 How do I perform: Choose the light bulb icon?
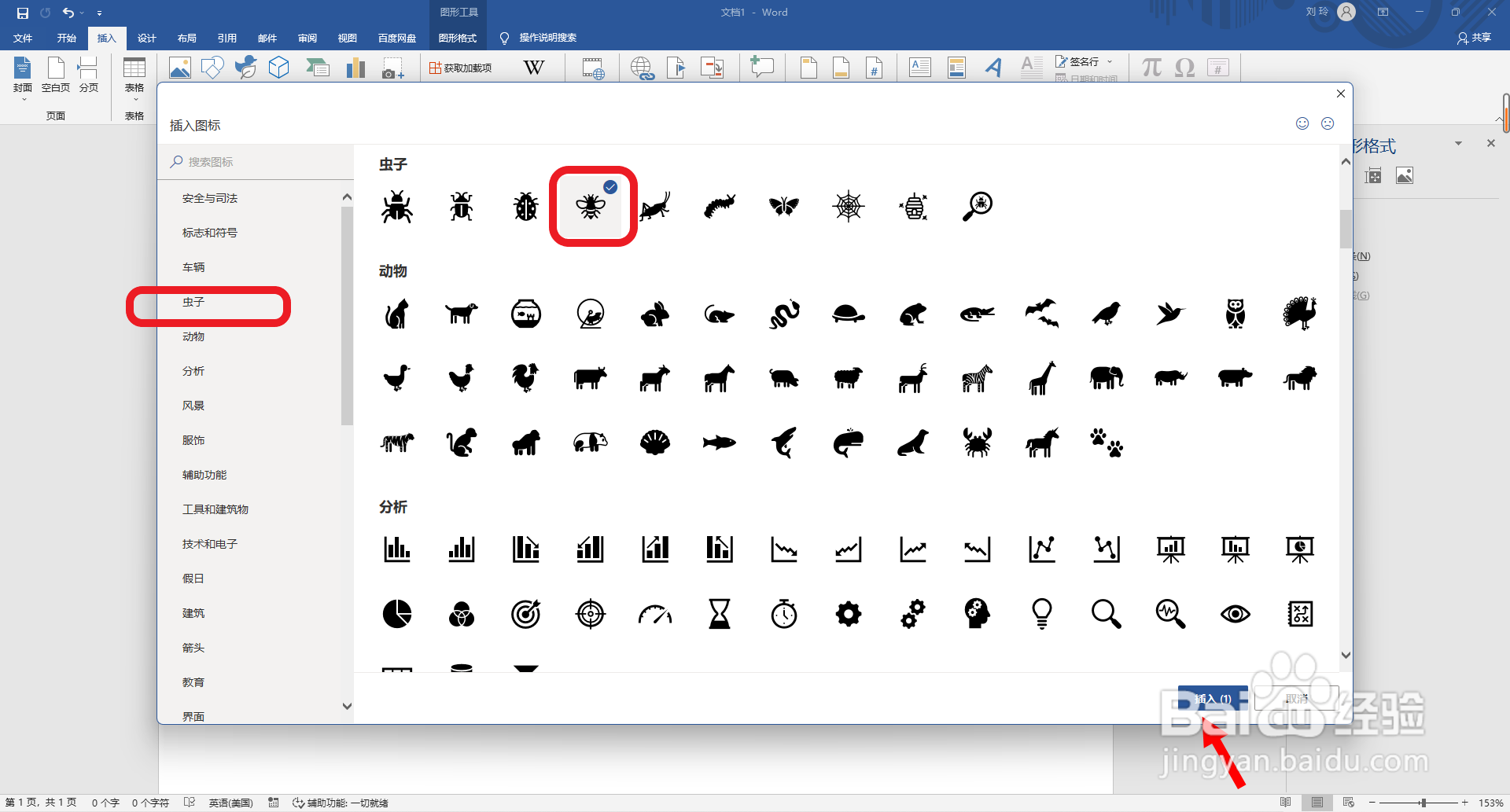coord(1042,614)
